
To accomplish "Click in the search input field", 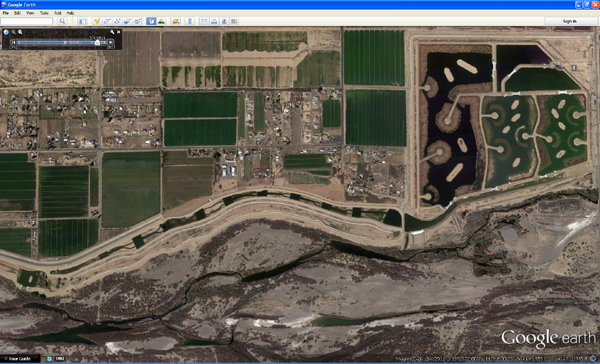I will pos(26,21).
